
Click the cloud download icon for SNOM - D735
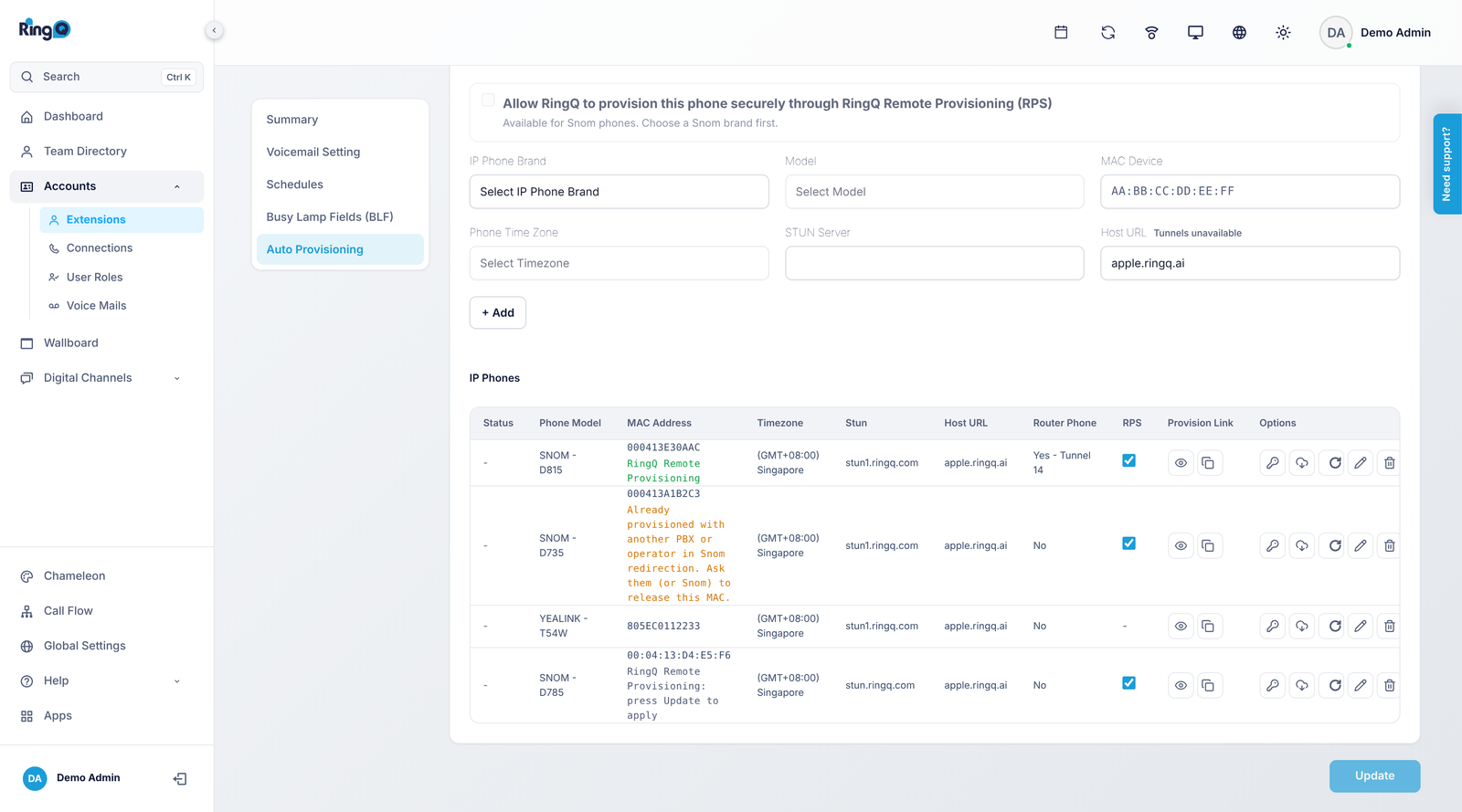coord(1302,546)
